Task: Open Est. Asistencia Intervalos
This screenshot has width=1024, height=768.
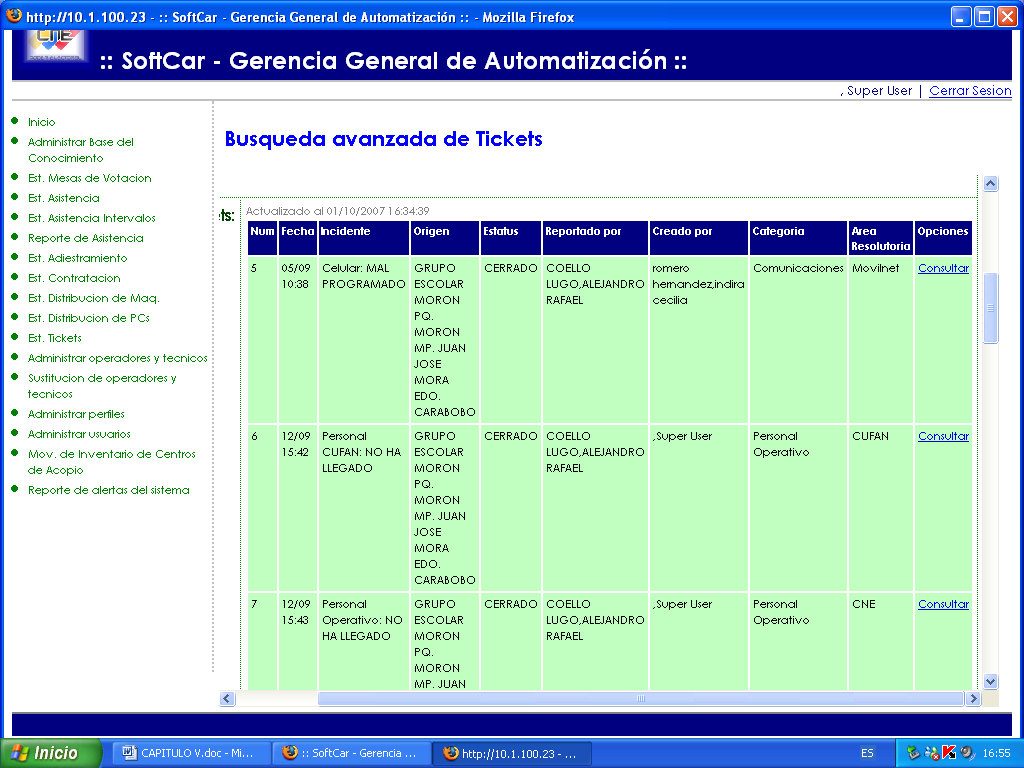Action: [92, 218]
